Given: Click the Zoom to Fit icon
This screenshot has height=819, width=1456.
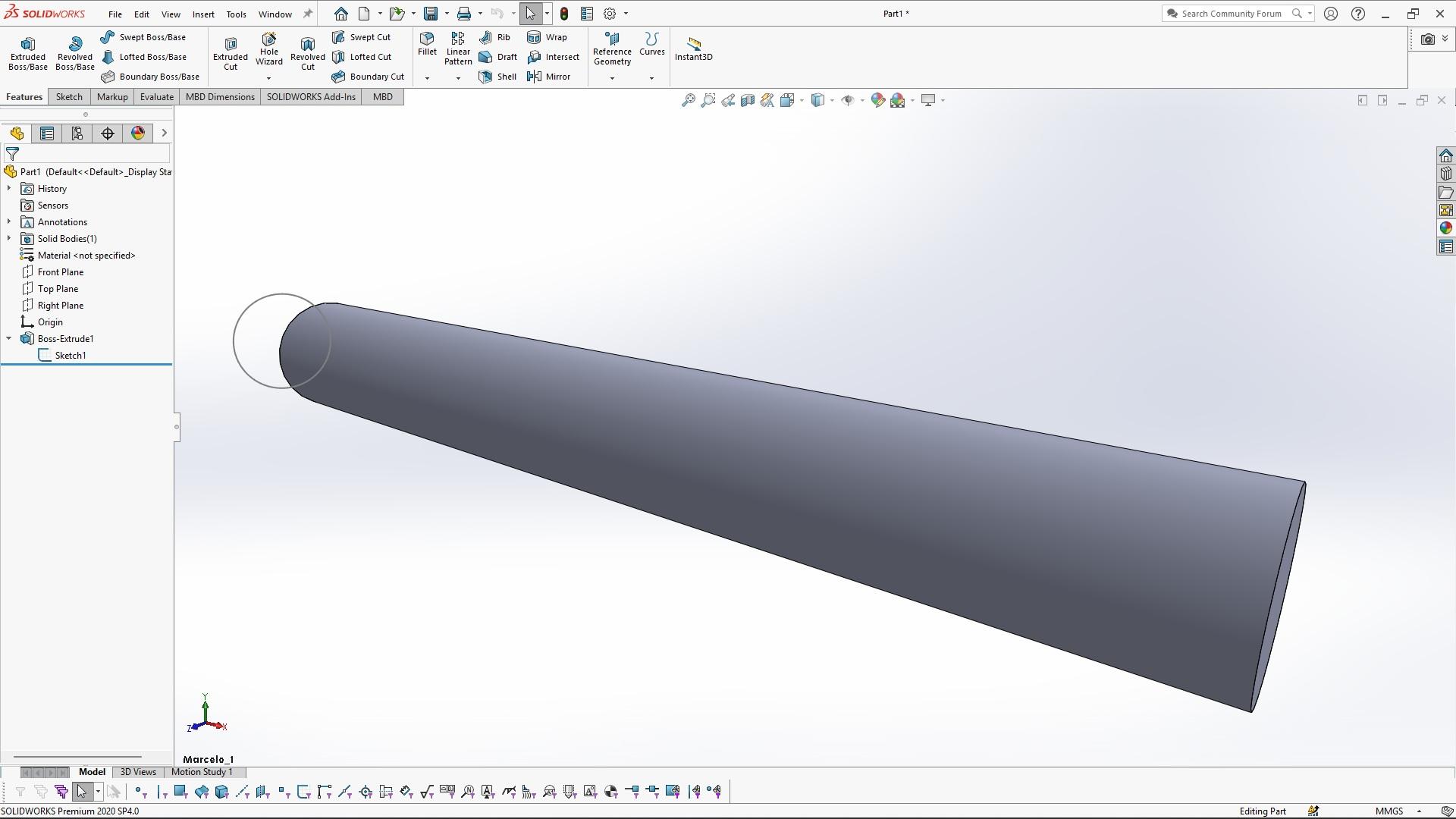Looking at the screenshot, I should pyautogui.click(x=688, y=100).
